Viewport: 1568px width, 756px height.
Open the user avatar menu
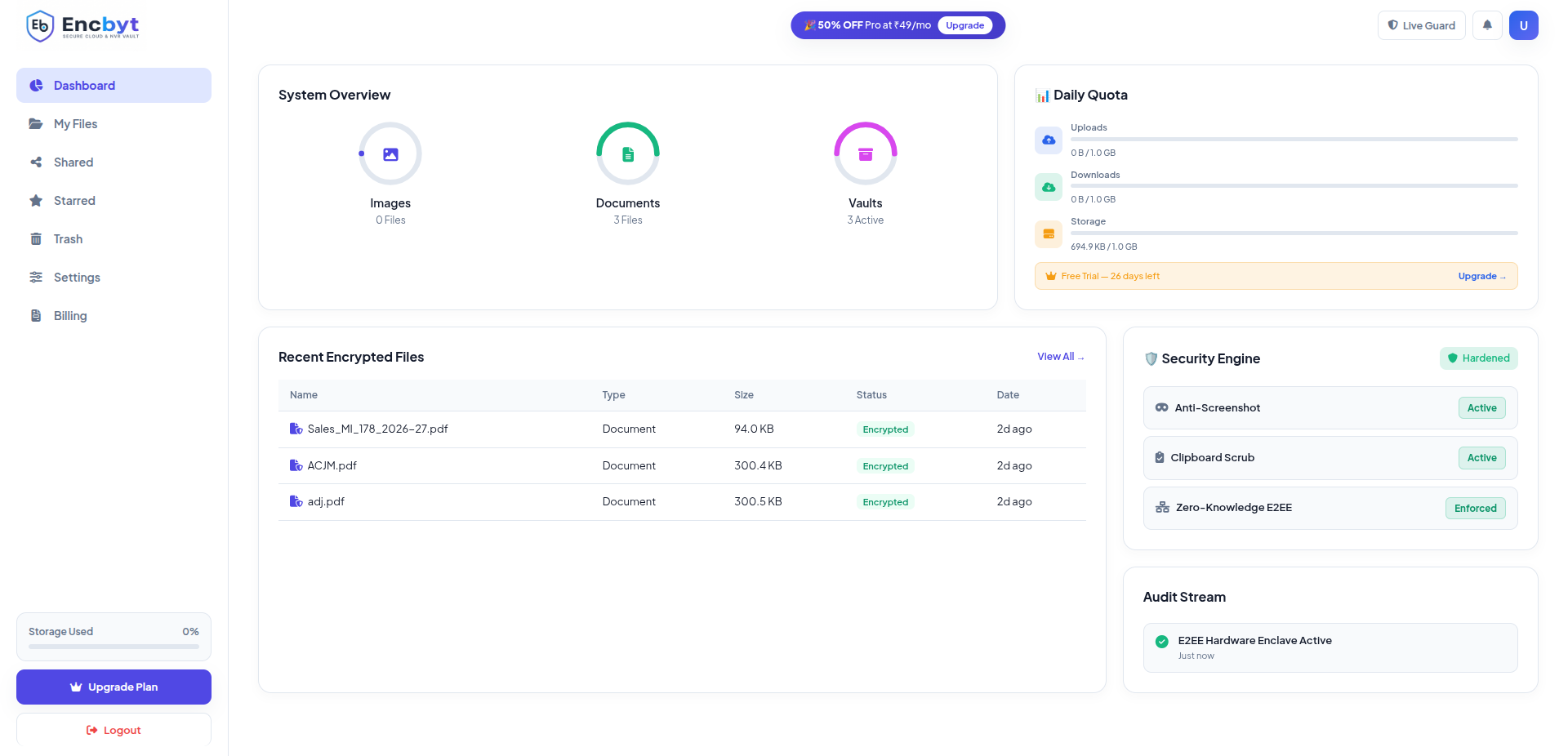1523,25
